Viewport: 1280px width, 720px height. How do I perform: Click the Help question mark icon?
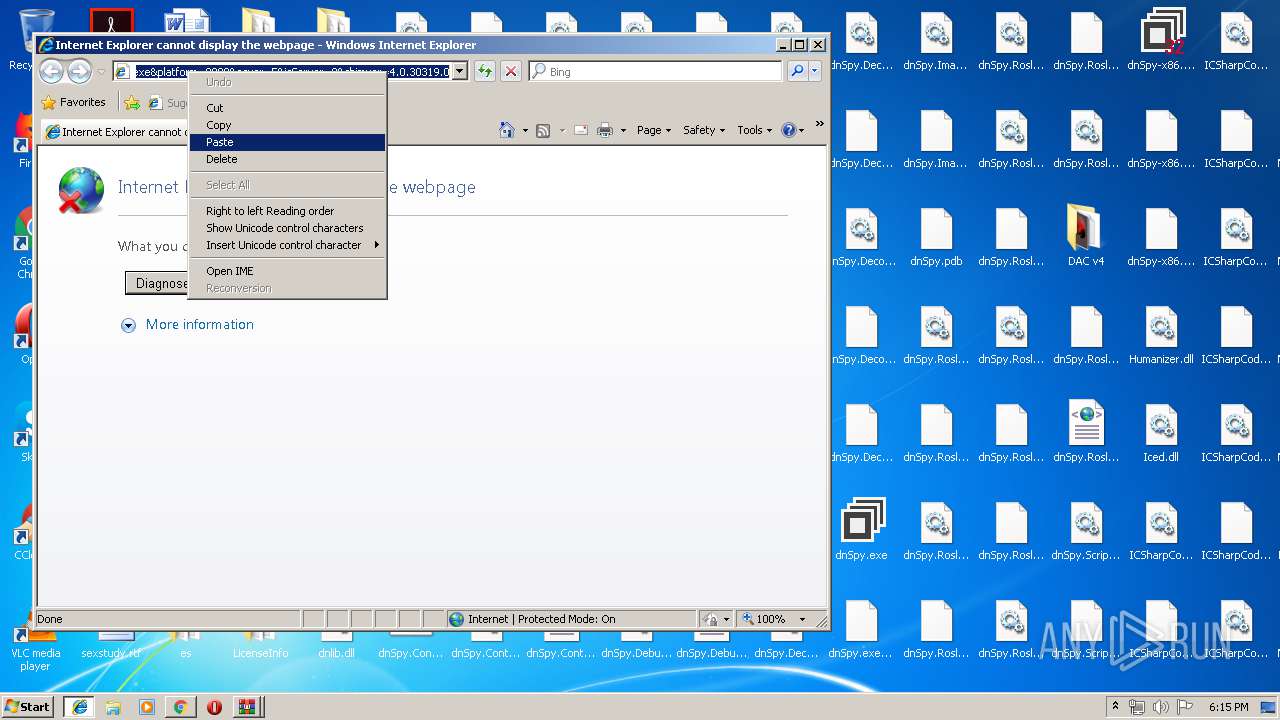(x=788, y=130)
